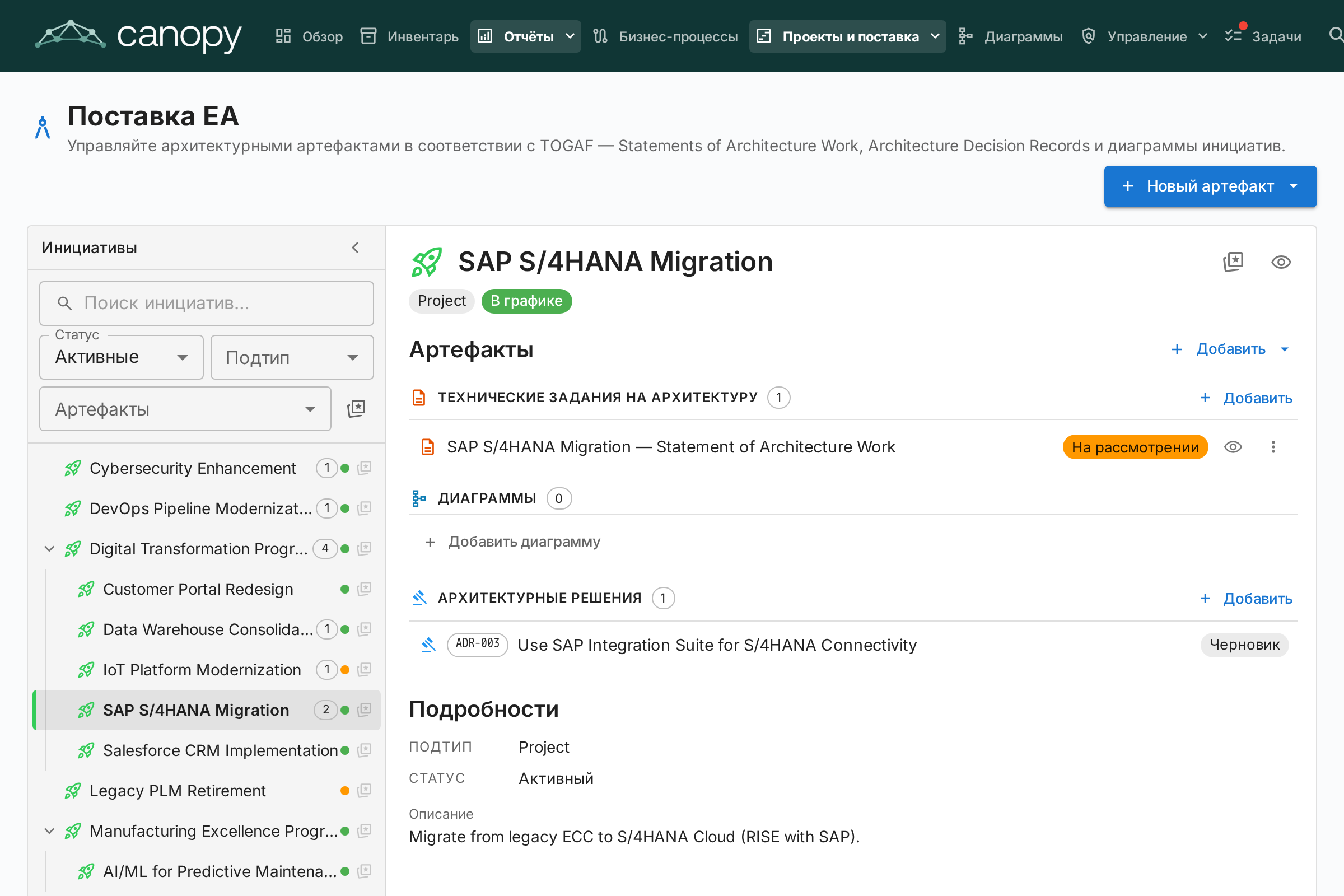Click the favorites icon beside the SAP S/4HANA Migration title
Screen dimensions: 1344x896
coord(1233,262)
